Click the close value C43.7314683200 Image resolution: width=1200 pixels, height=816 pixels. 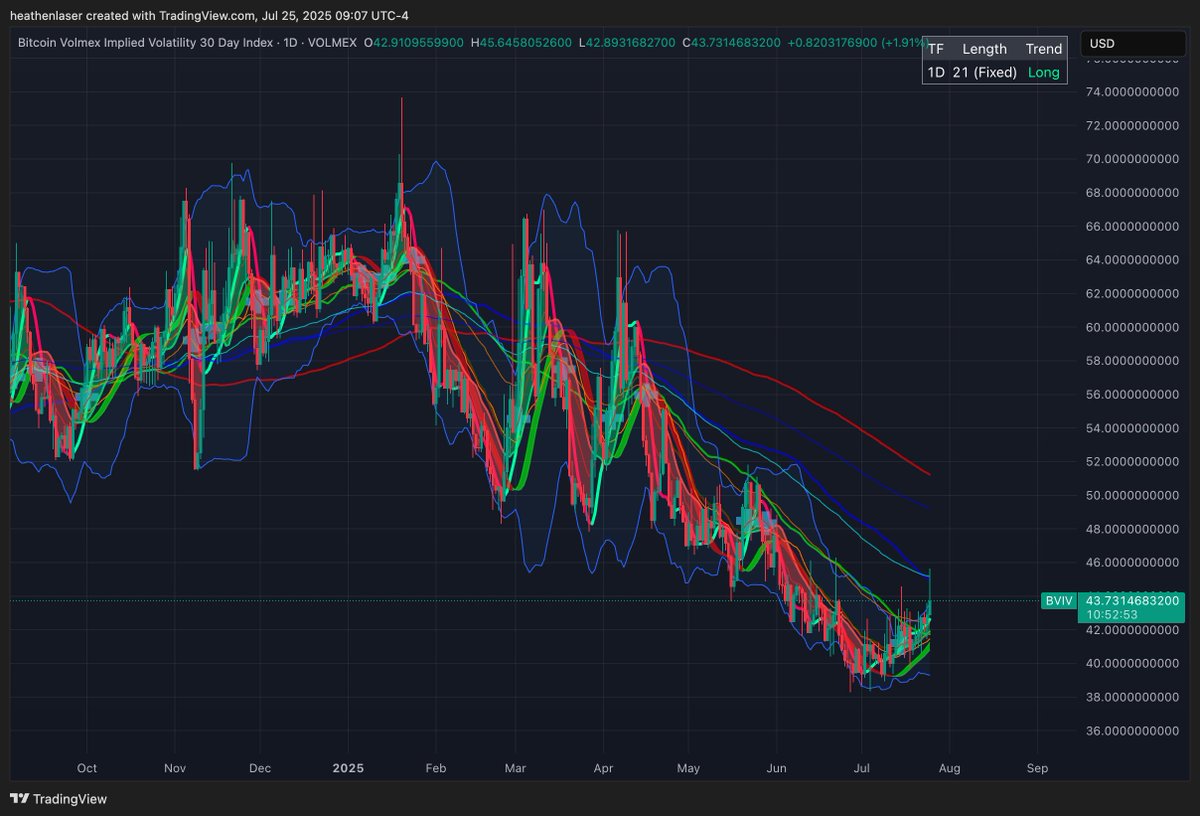(732, 43)
